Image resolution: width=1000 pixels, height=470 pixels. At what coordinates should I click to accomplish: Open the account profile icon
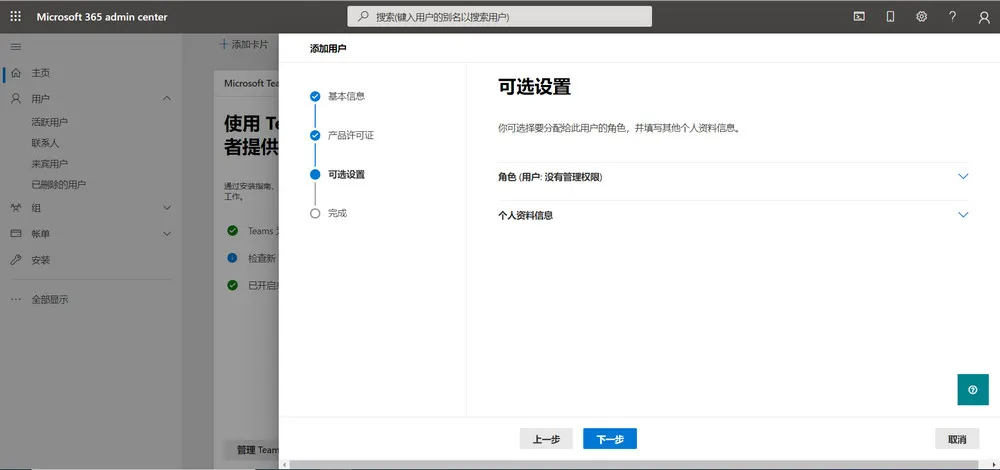point(983,17)
